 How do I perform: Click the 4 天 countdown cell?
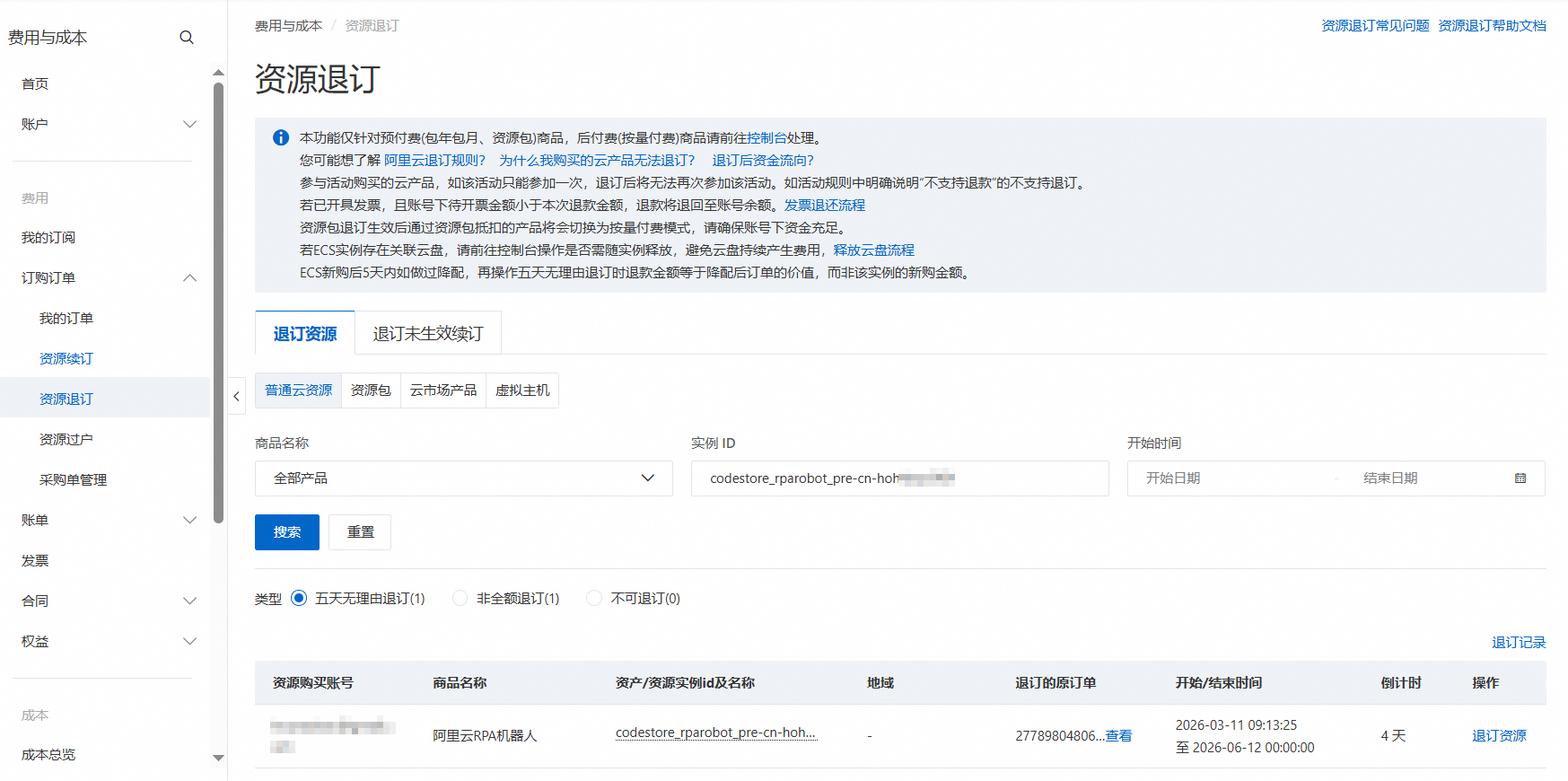[x=1393, y=736]
